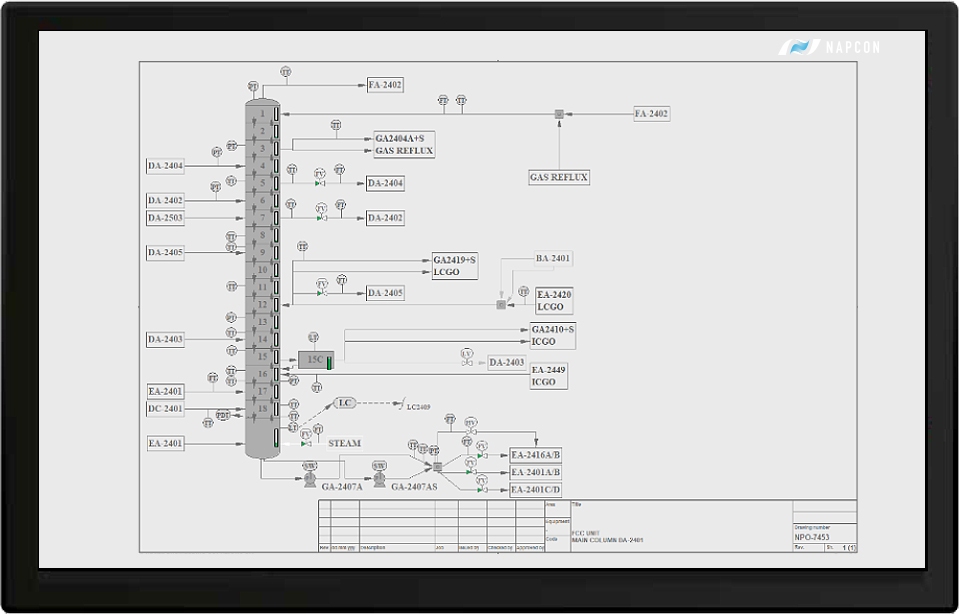
Task: Open the EA-2420 LCGO box
Action: pos(554,301)
